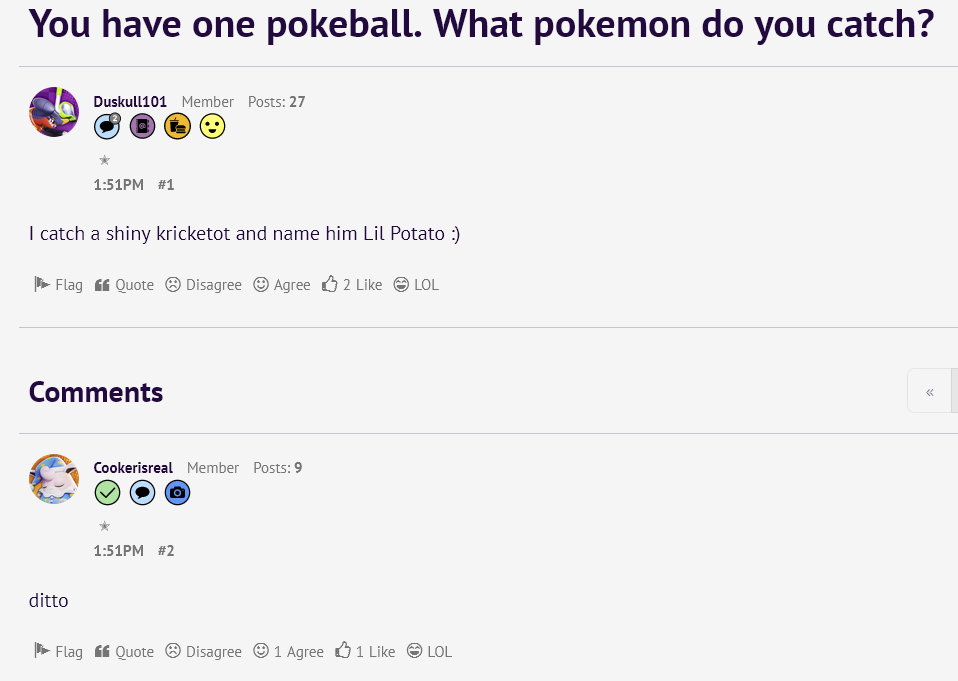
Task: Open the Duskull101 username link
Action: point(130,102)
